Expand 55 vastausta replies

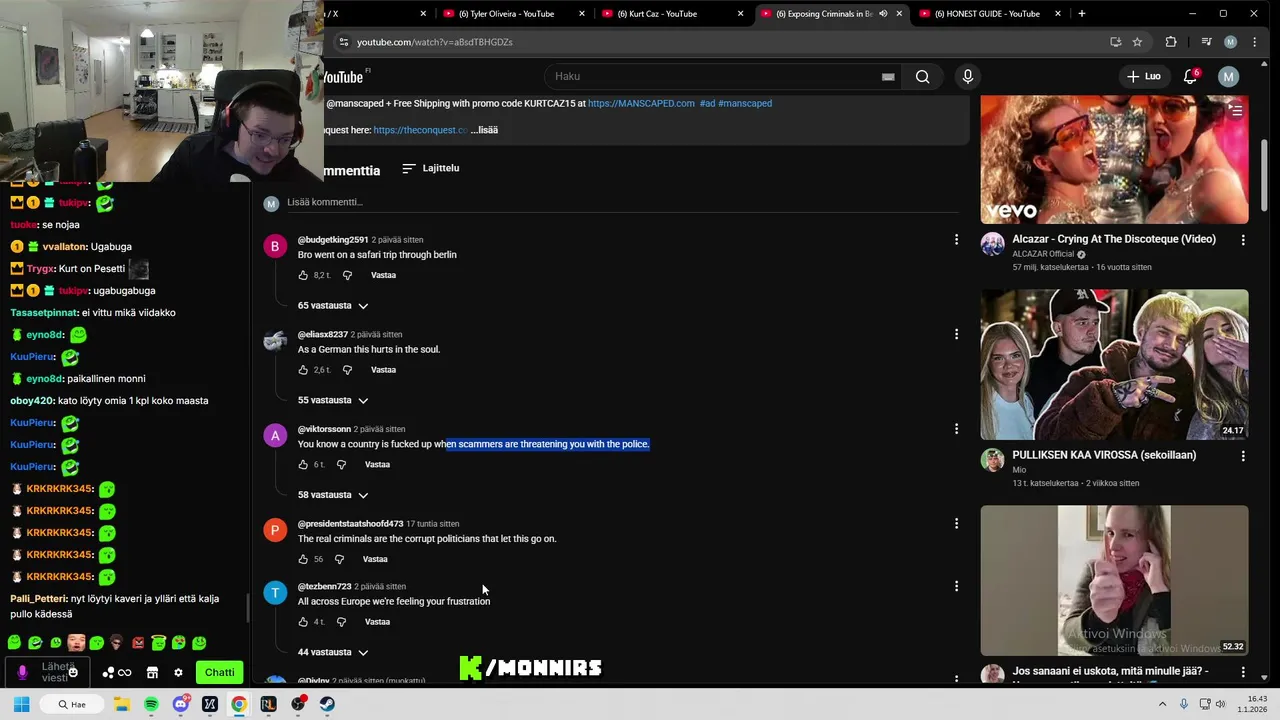coord(333,400)
